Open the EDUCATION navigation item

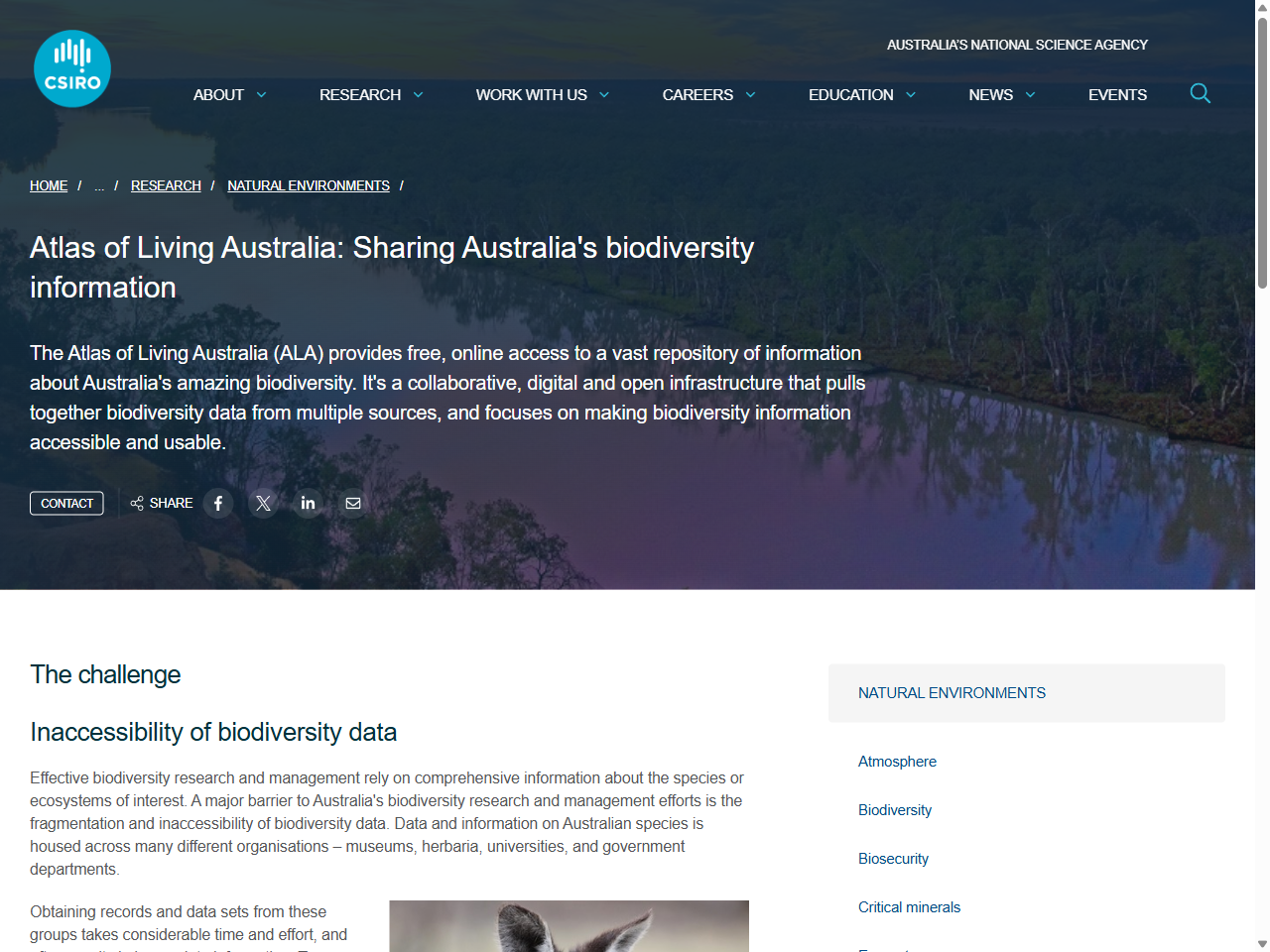tap(851, 95)
